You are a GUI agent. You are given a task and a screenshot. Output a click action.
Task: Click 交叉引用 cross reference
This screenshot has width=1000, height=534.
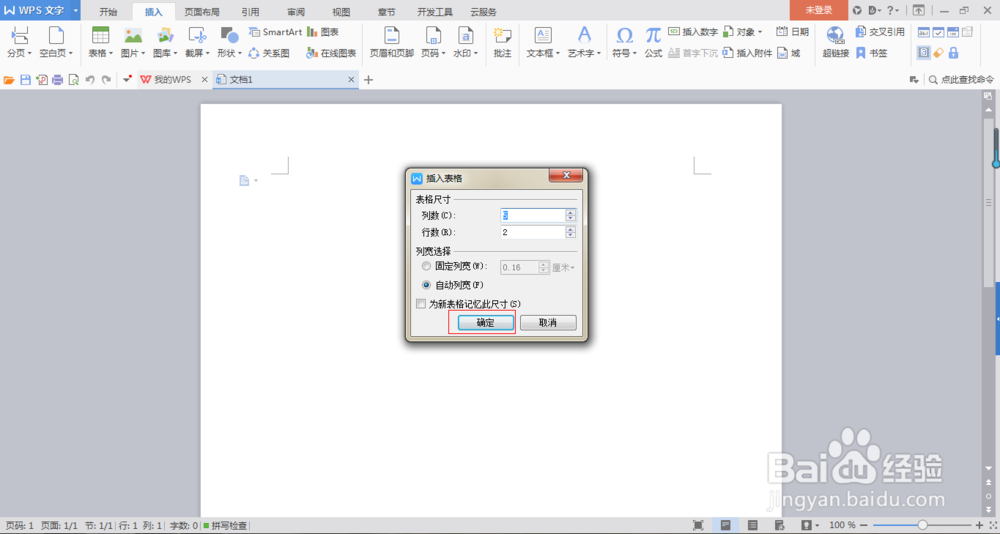[x=879, y=32]
